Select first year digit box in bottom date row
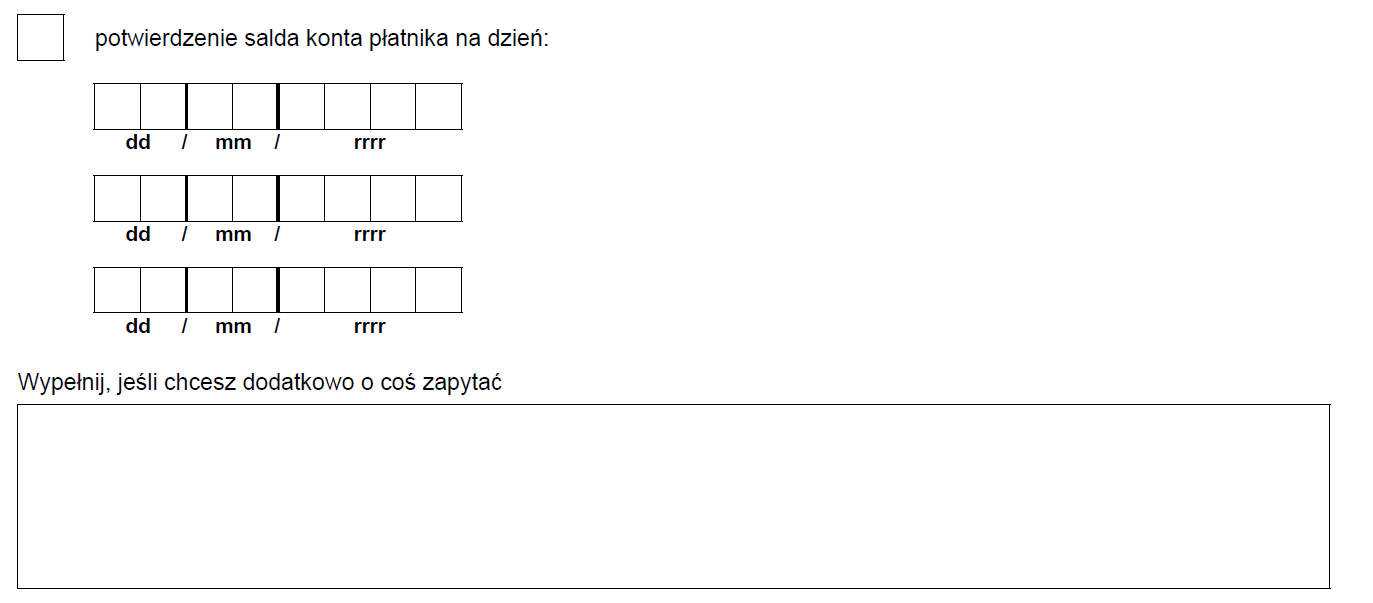The height and width of the screenshot is (603, 1373). [x=302, y=290]
